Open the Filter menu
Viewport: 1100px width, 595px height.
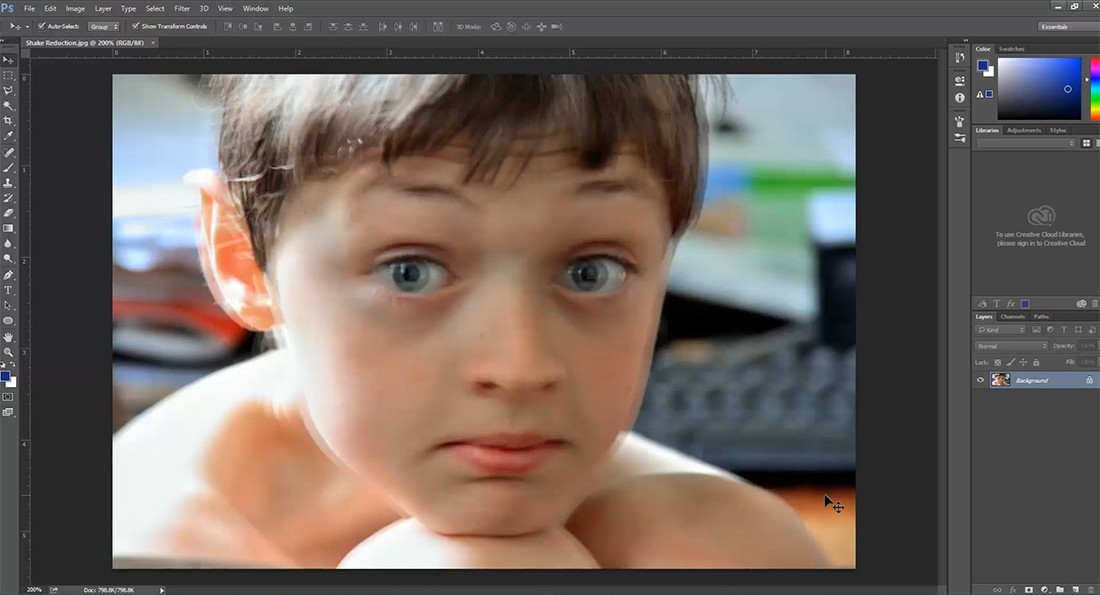[182, 8]
